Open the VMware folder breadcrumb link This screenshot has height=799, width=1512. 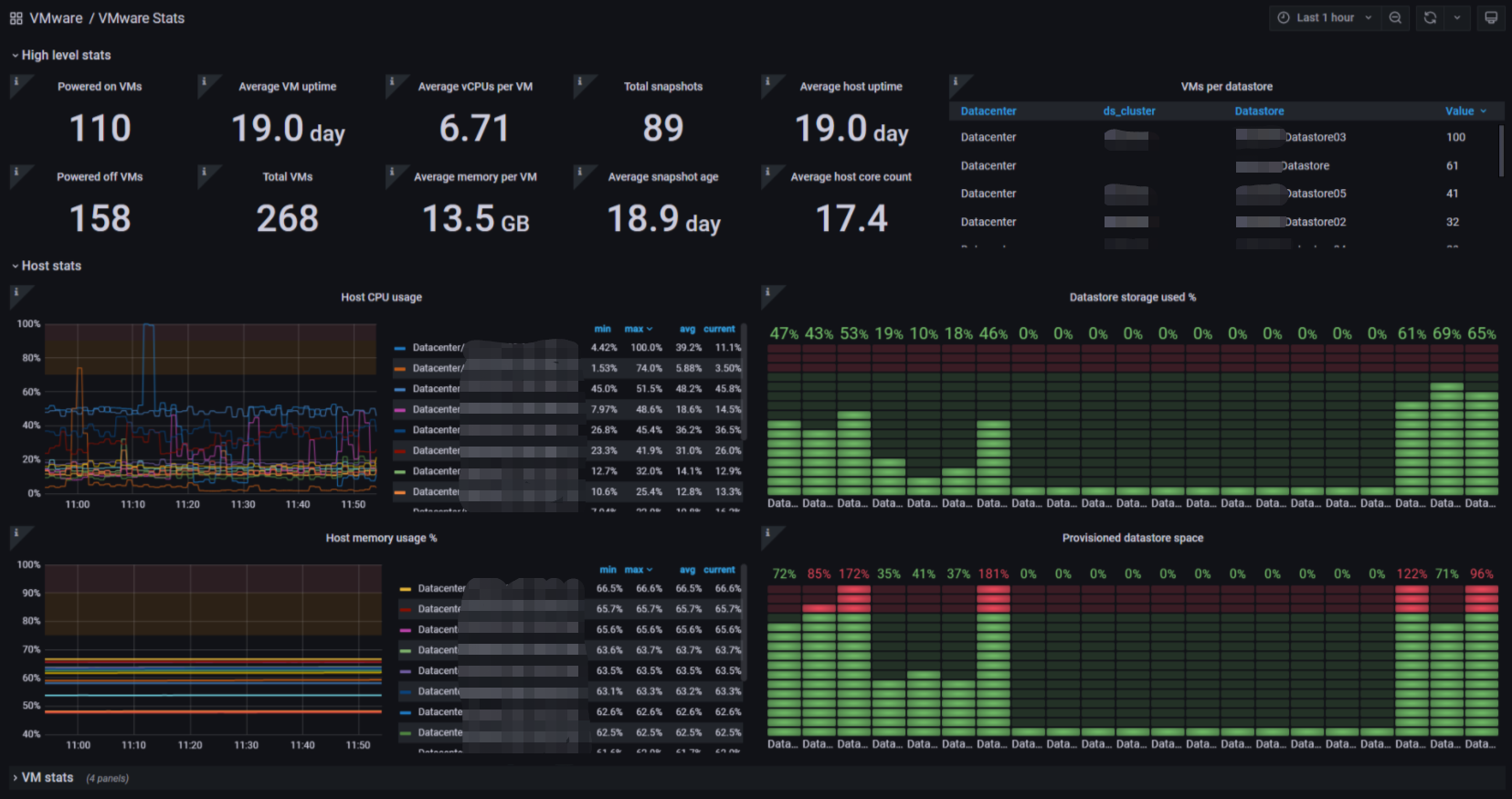(x=56, y=18)
